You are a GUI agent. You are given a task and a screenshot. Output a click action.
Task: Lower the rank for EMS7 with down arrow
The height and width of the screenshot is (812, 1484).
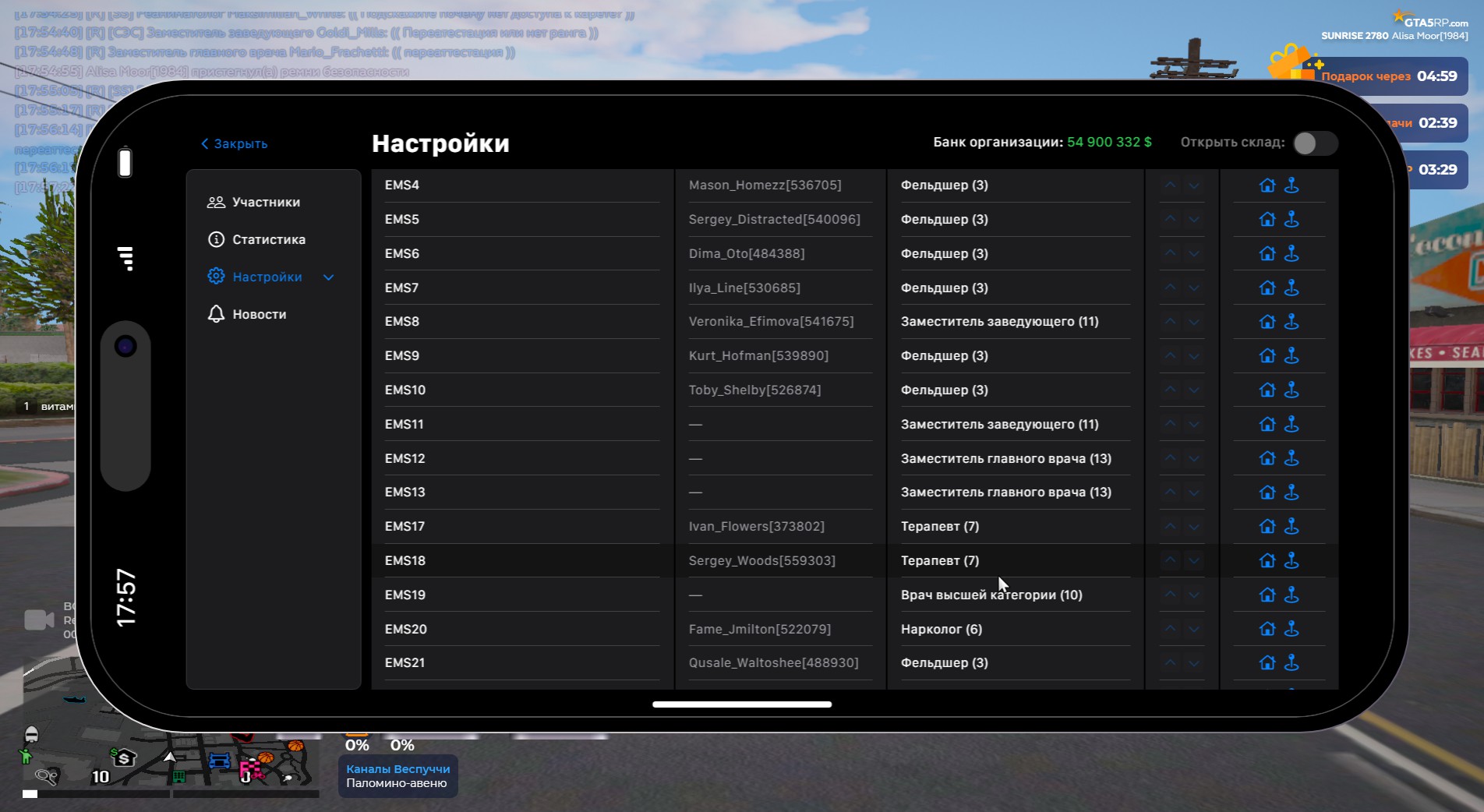click(x=1194, y=288)
